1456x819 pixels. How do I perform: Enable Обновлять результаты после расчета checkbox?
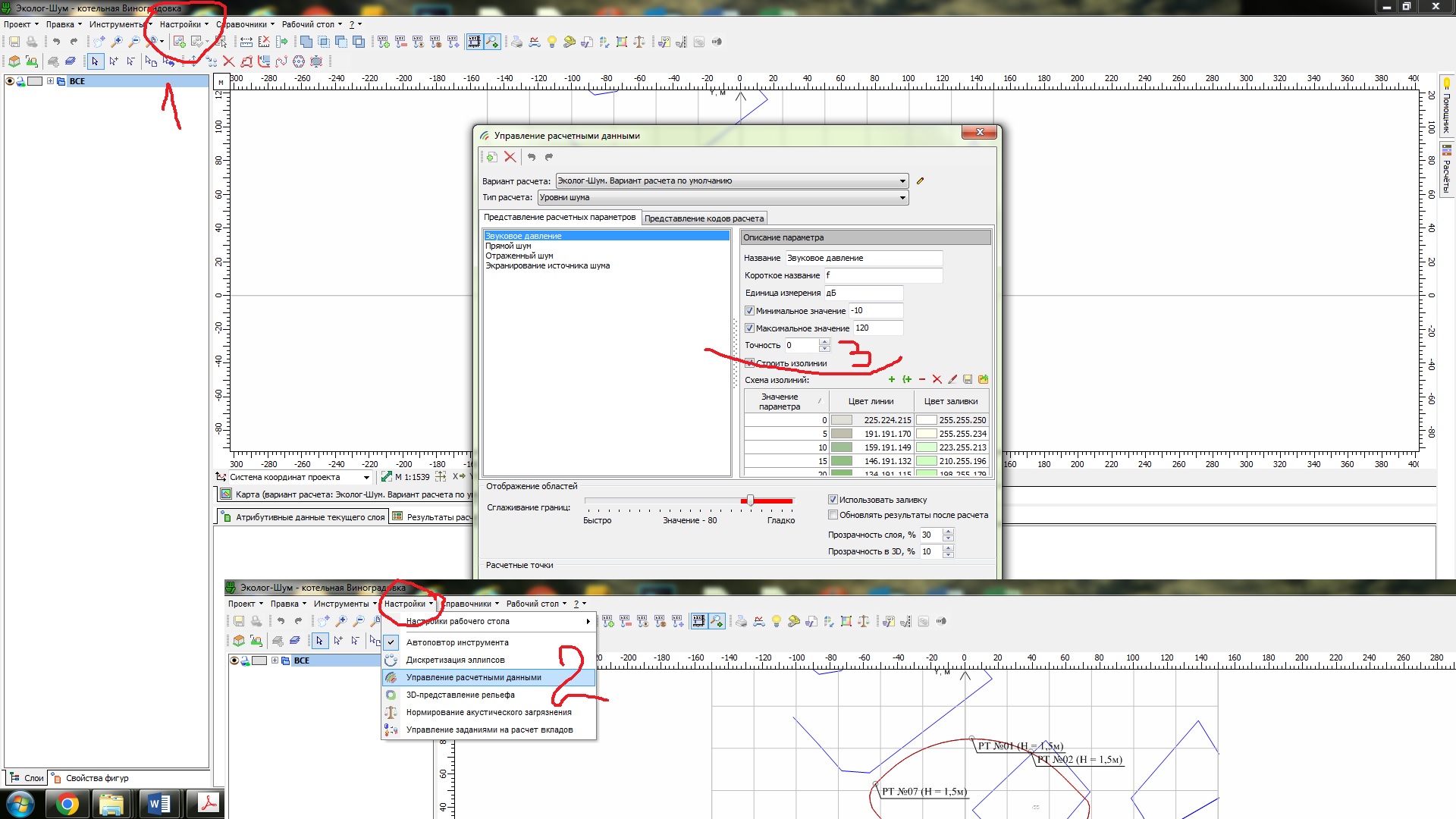(x=833, y=515)
